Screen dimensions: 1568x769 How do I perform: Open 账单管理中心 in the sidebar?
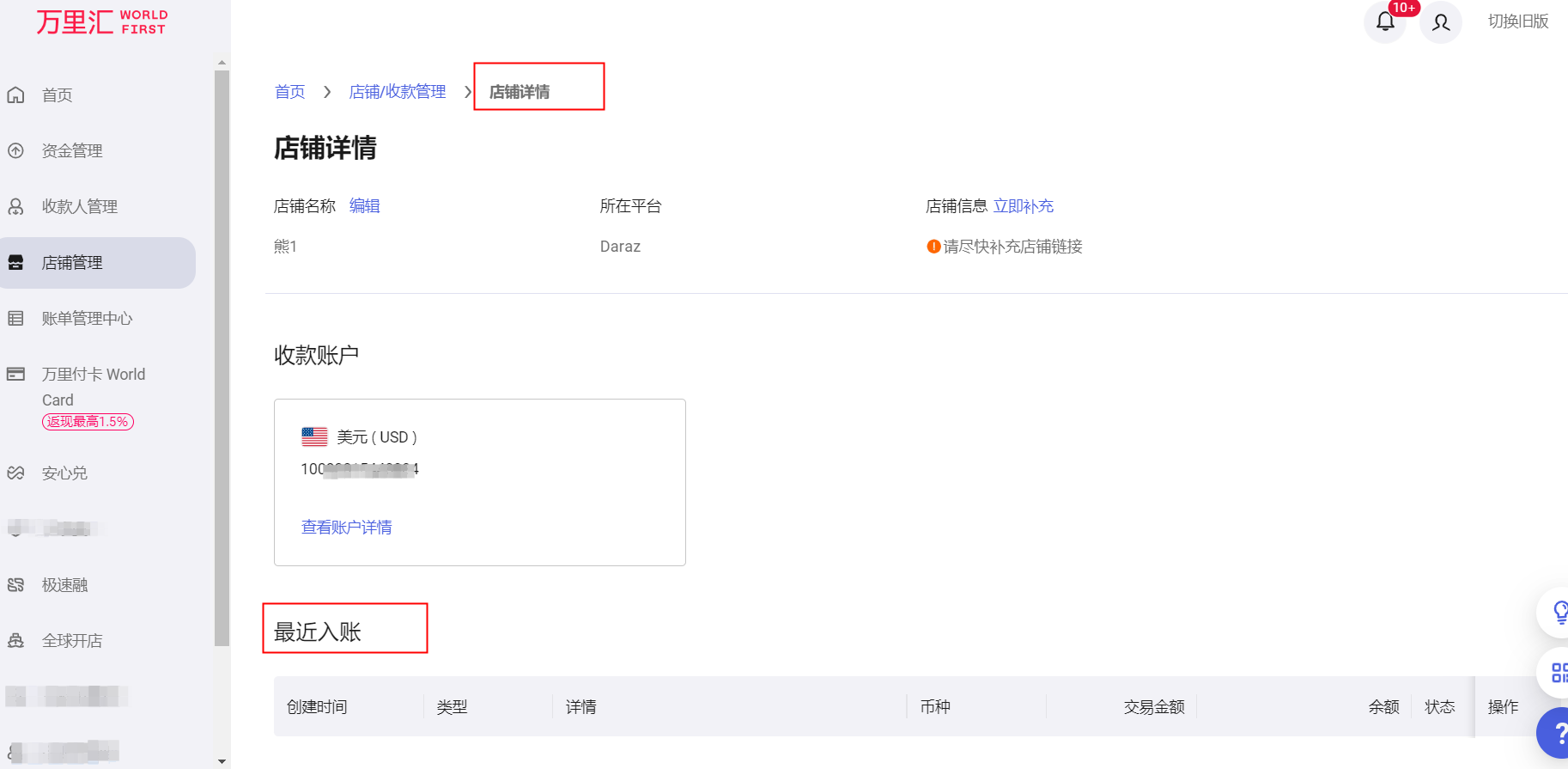click(x=87, y=319)
